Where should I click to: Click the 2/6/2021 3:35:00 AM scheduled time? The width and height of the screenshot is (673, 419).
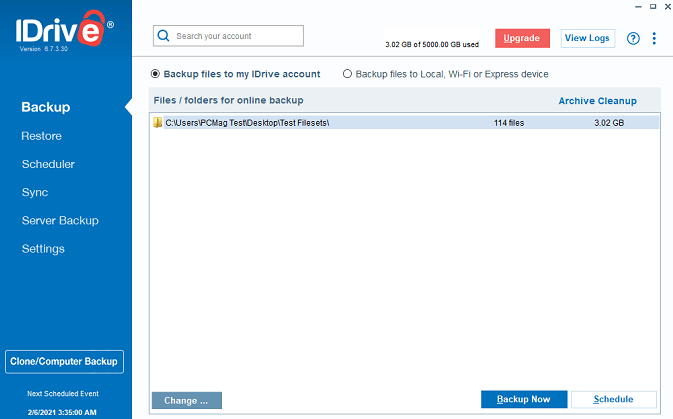[x=62, y=413]
